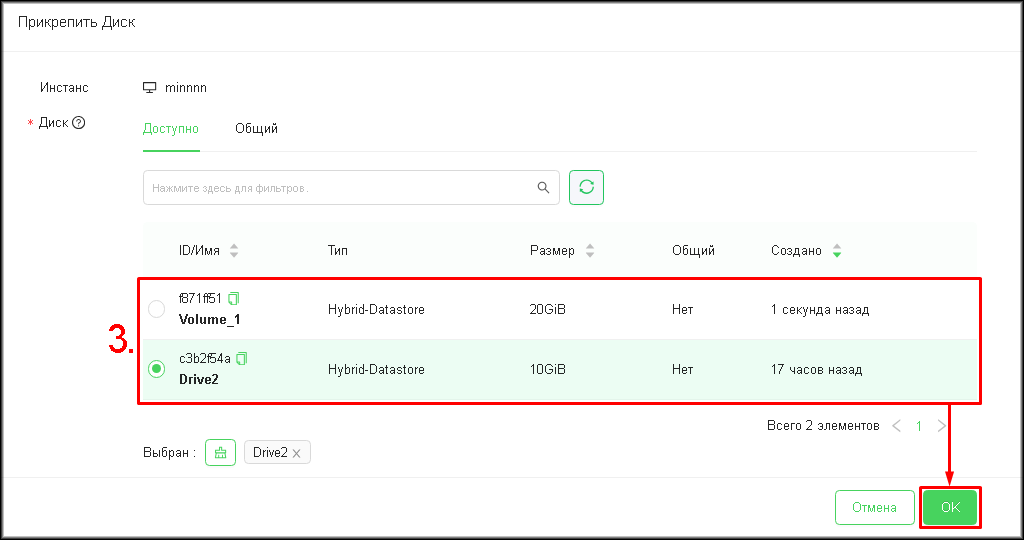Sort by ID/Имя column
This screenshot has height=540, width=1024.
tap(234, 251)
